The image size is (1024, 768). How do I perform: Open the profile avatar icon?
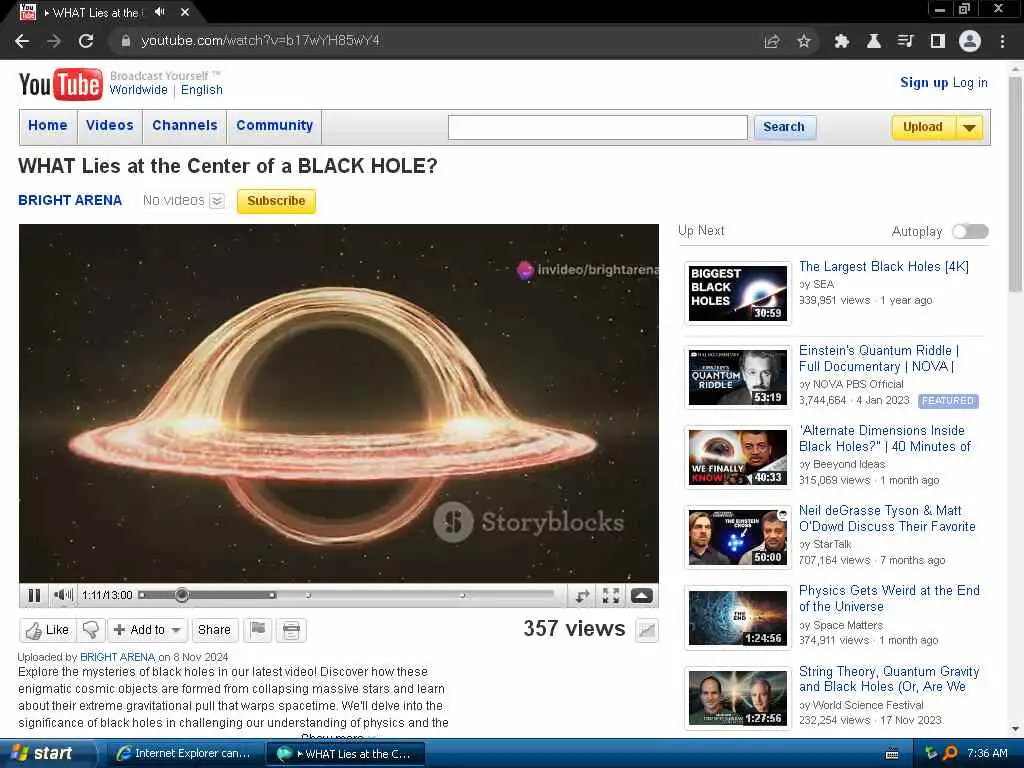[970, 41]
